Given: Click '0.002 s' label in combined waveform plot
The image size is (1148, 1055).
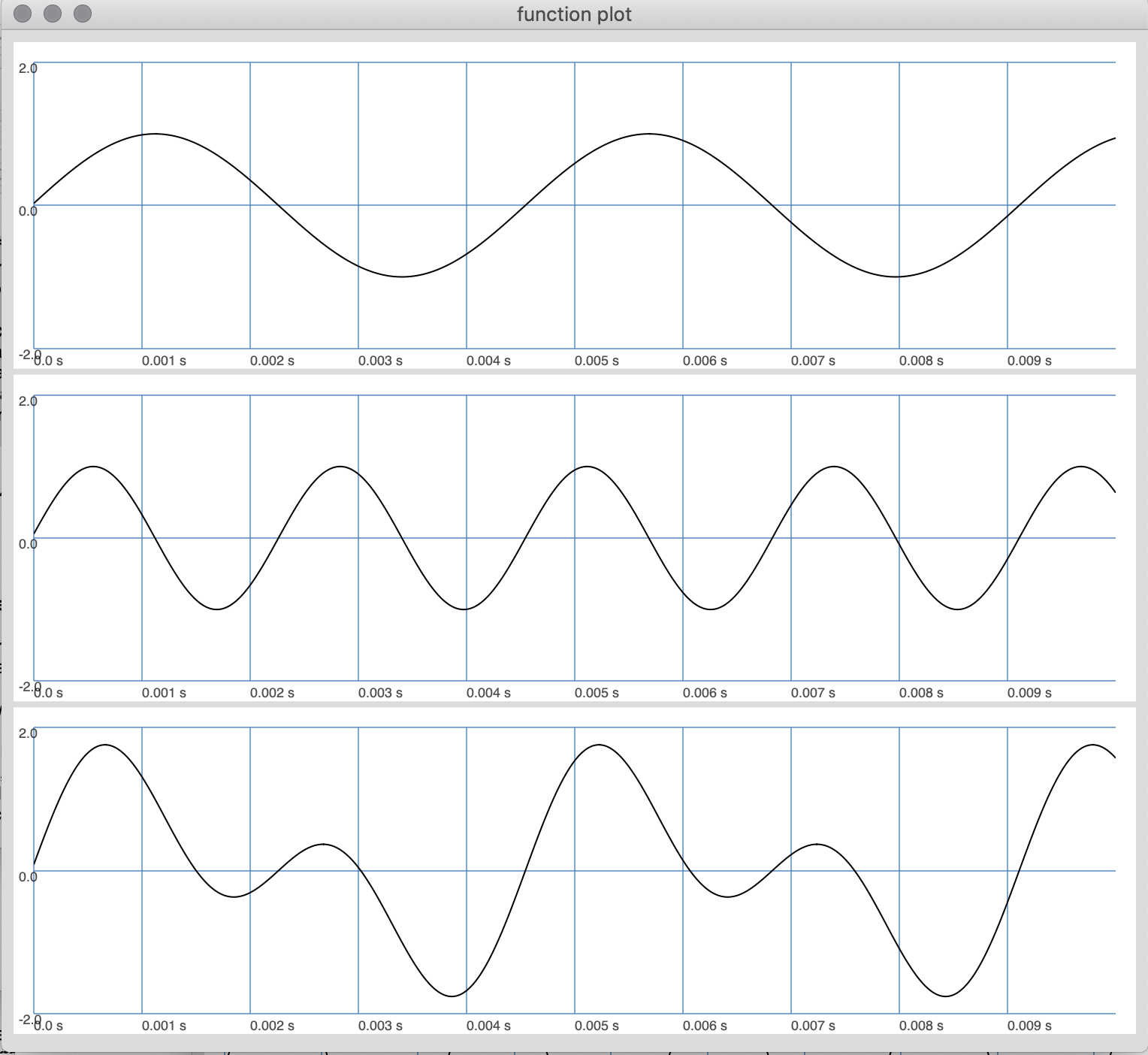Looking at the screenshot, I should click(x=272, y=1026).
